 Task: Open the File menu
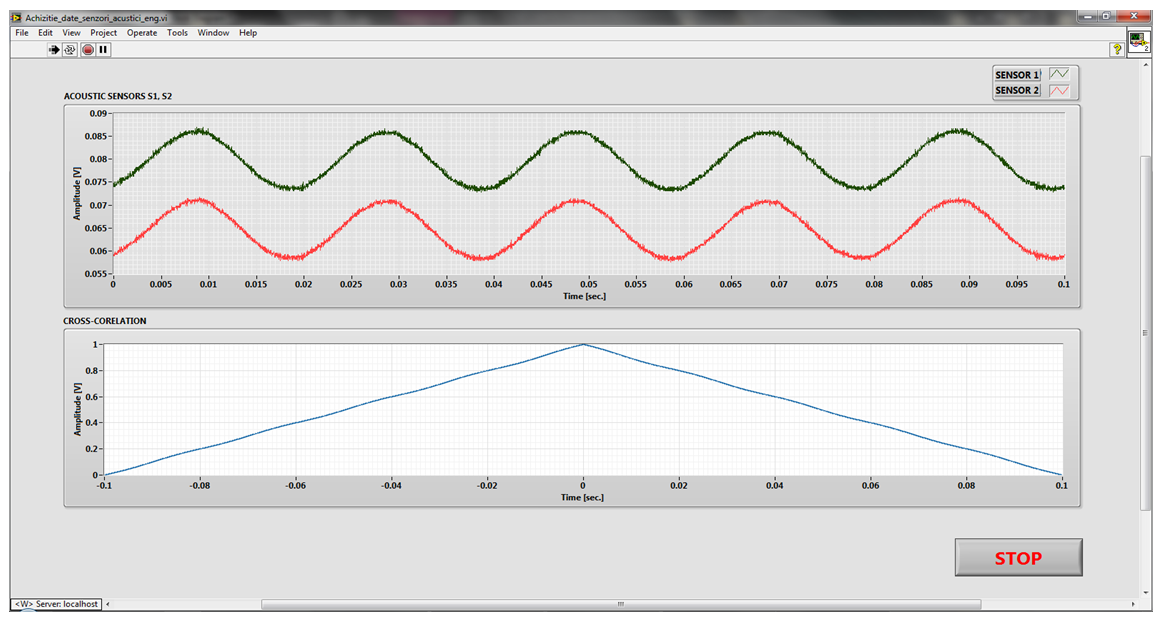pos(22,33)
